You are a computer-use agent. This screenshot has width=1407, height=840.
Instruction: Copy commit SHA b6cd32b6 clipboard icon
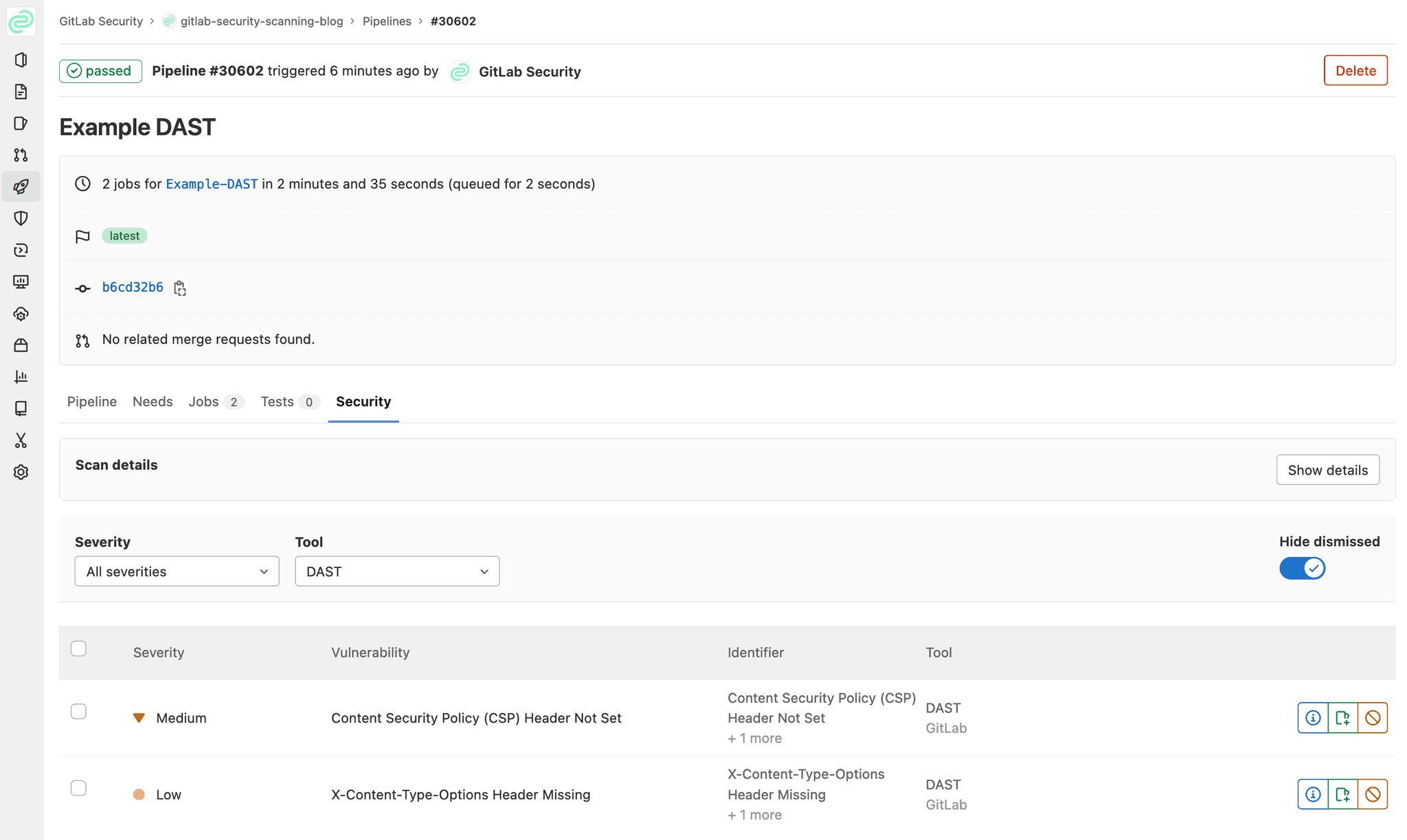coord(180,288)
